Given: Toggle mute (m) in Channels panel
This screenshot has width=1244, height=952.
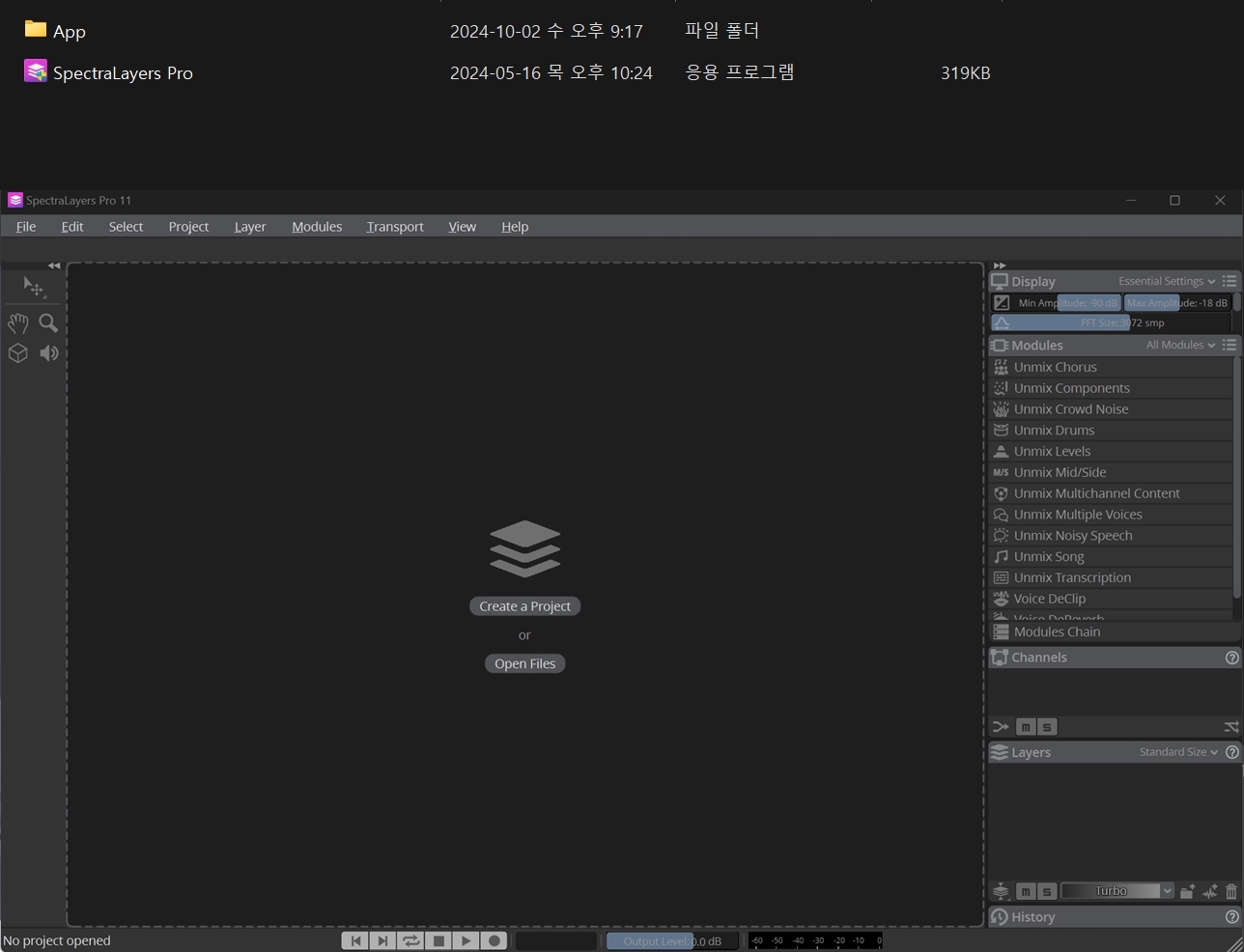Looking at the screenshot, I should [x=1026, y=727].
